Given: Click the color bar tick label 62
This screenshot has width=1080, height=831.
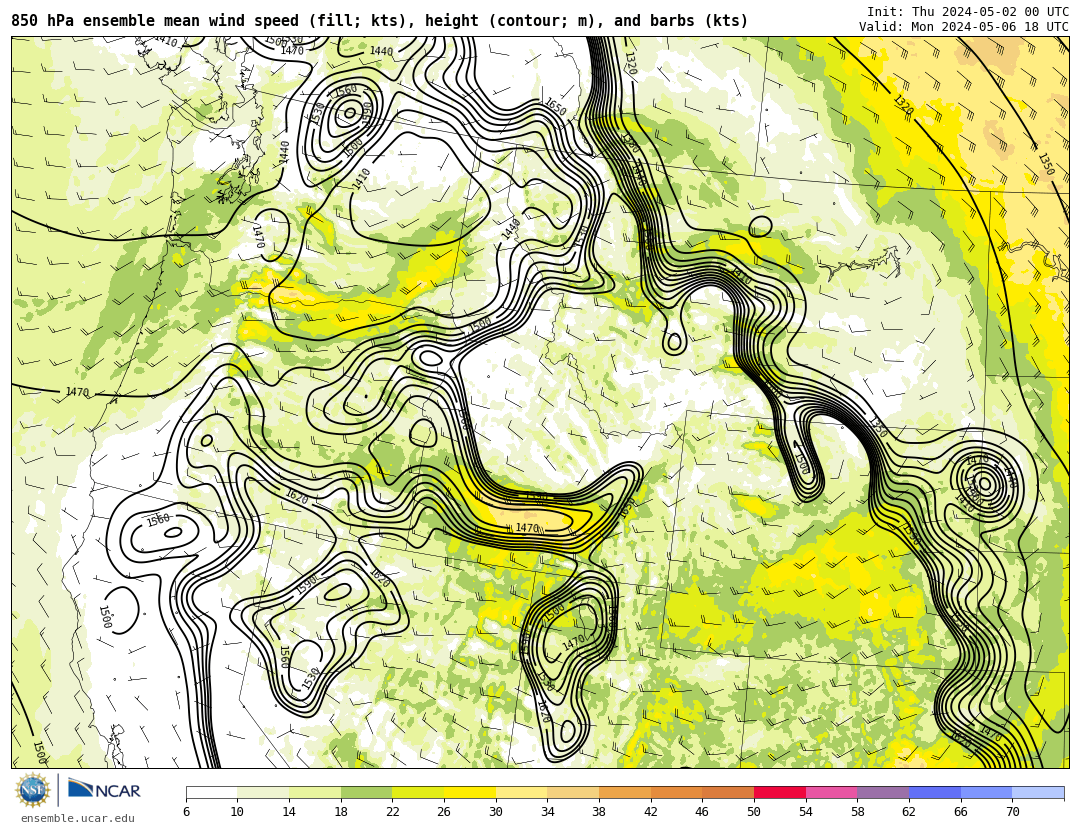Looking at the screenshot, I should click(x=908, y=812).
